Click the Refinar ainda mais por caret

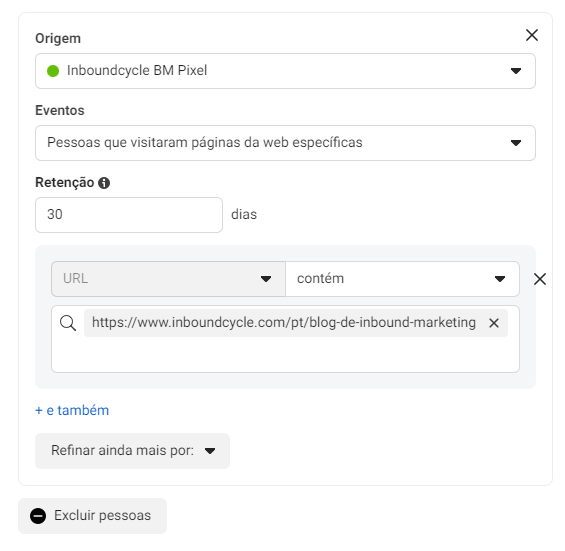click(210, 451)
